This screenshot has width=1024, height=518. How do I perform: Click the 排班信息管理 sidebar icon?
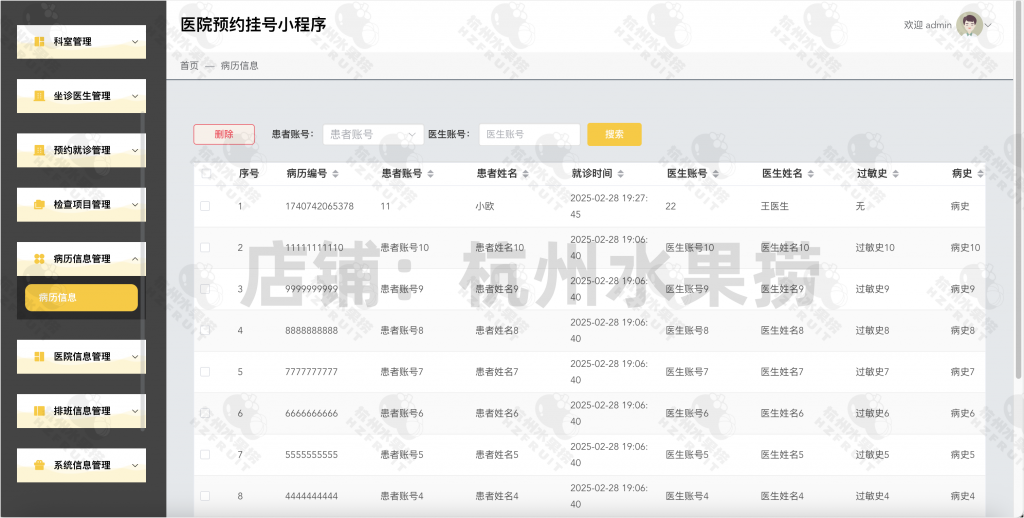[x=39, y=410]
